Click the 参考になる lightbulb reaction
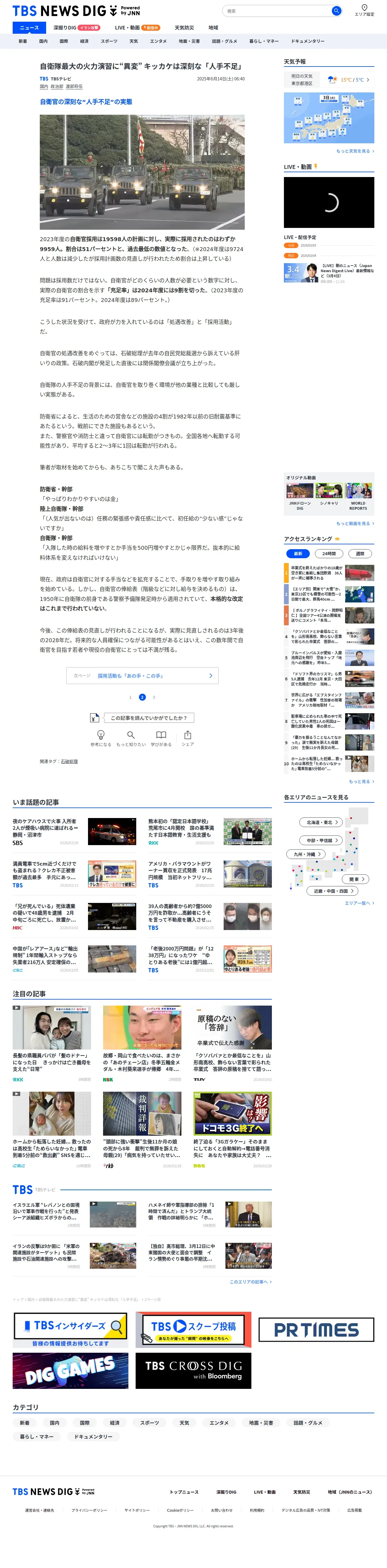The width and height of the screenshot is (387, 1568). coord(101,738)
